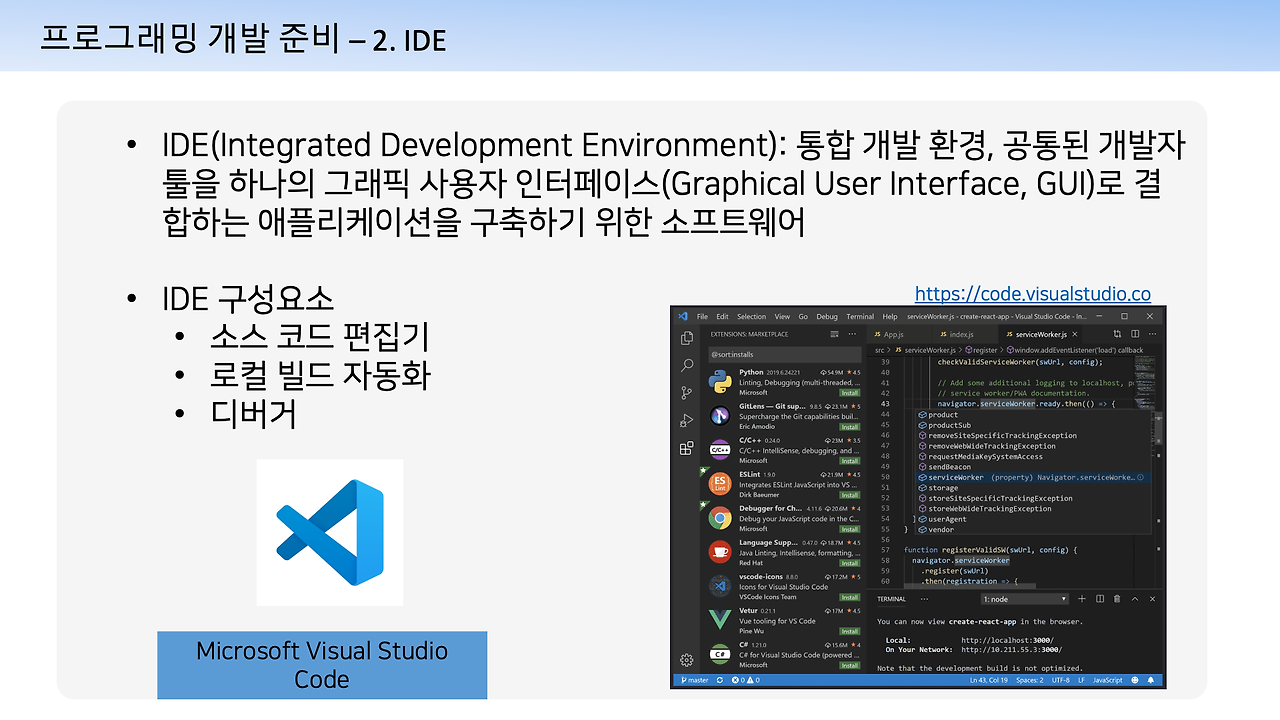The height and width of the screenshot is (720, 1280).
Task: Change indentation via 'Spaces: 2'
Action: point(1030,680)
